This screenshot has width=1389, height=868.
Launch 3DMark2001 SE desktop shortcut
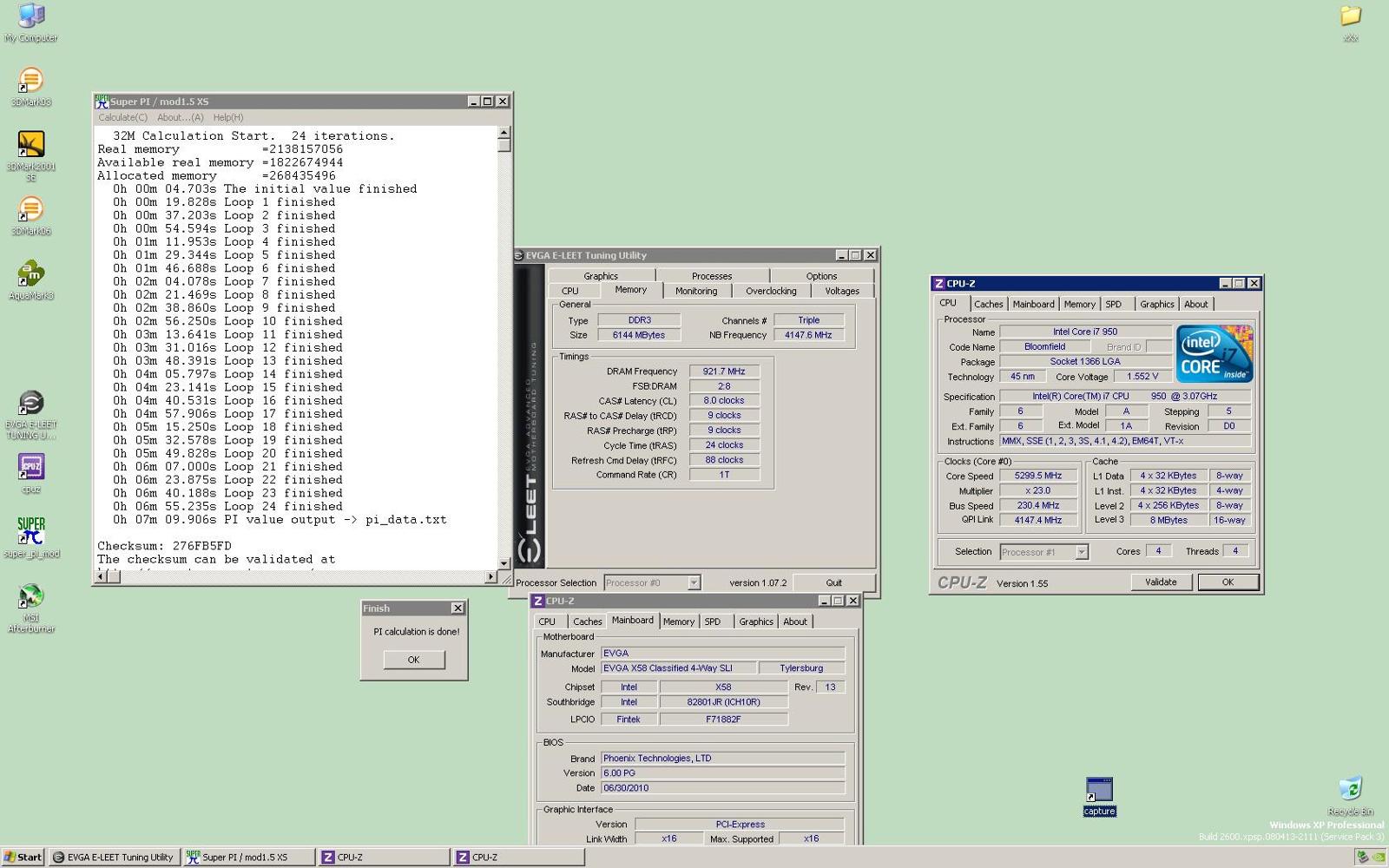coord(31,156)
